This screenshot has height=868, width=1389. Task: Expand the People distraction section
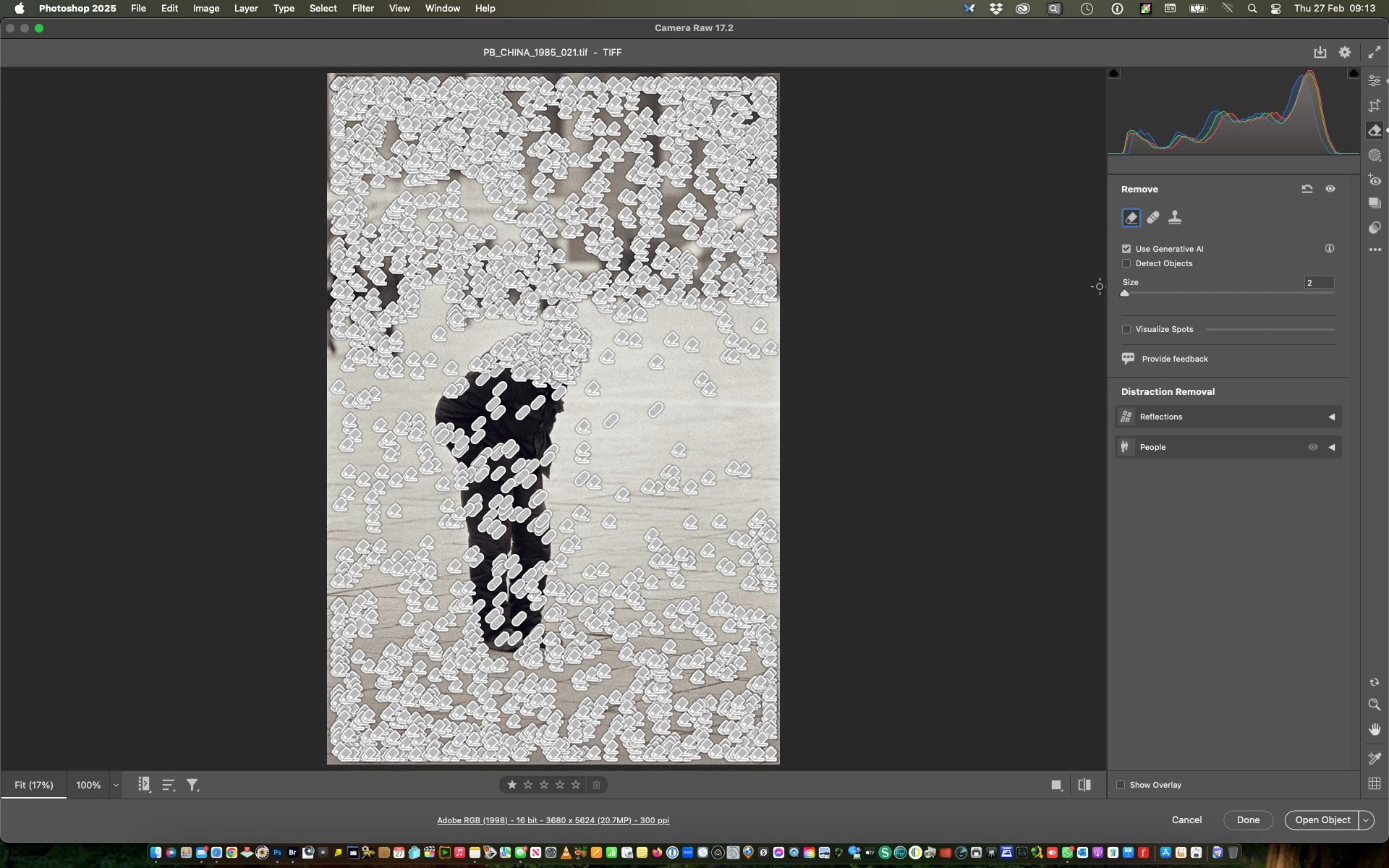(1331, 447)
